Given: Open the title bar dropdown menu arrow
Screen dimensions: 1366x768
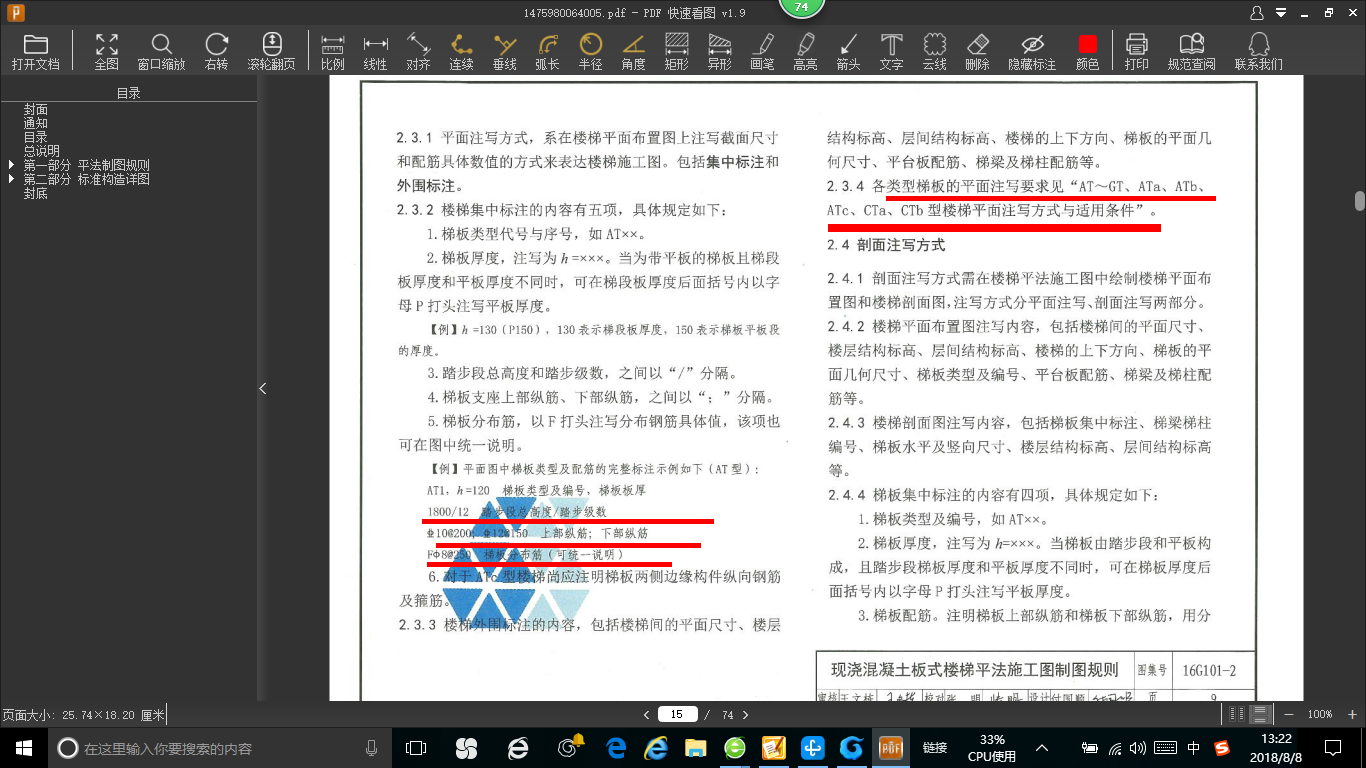Looking at the screenshot, I should coord(1283,13).
